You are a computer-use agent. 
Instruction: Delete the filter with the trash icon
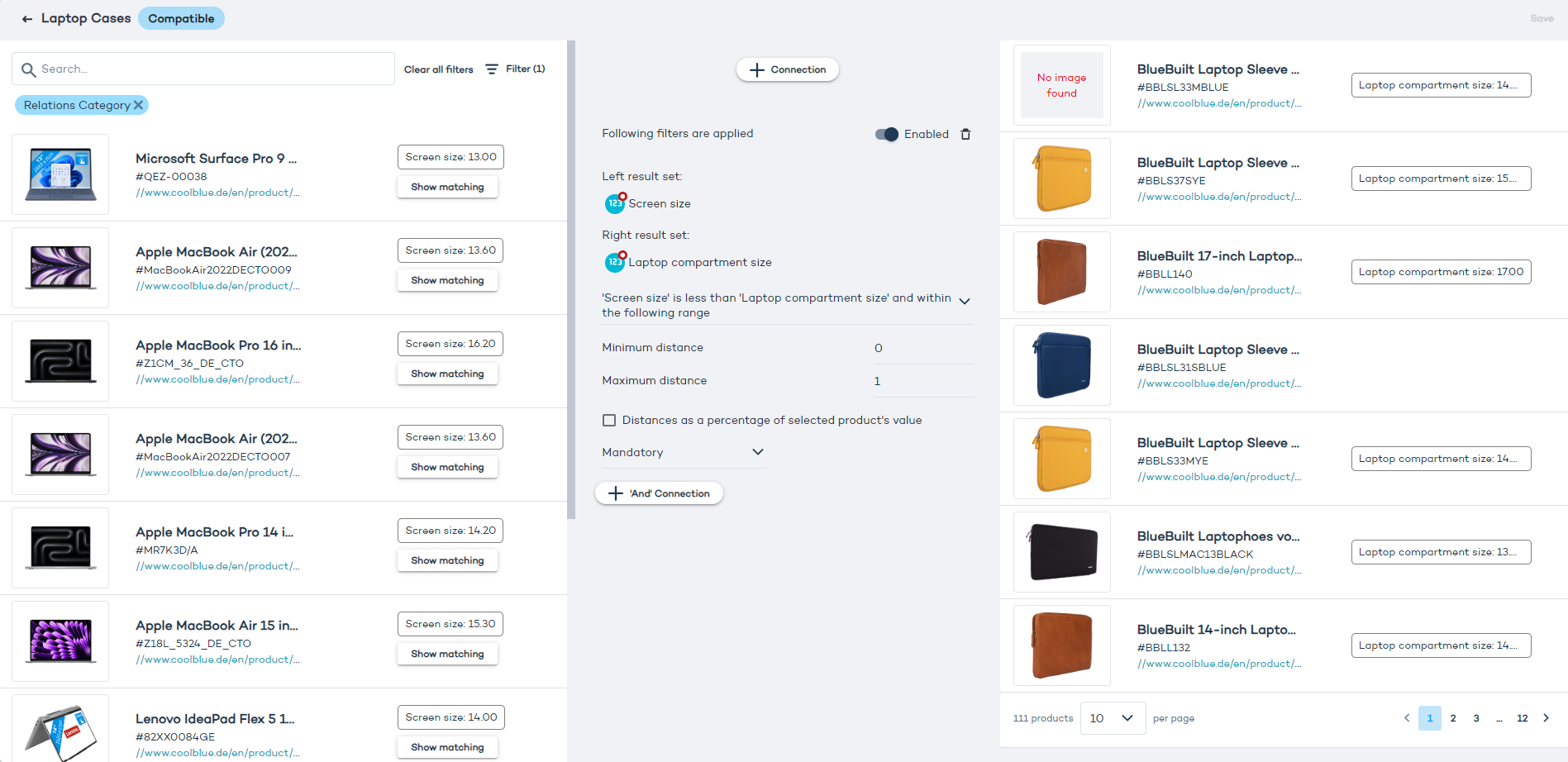click(965, 134)
